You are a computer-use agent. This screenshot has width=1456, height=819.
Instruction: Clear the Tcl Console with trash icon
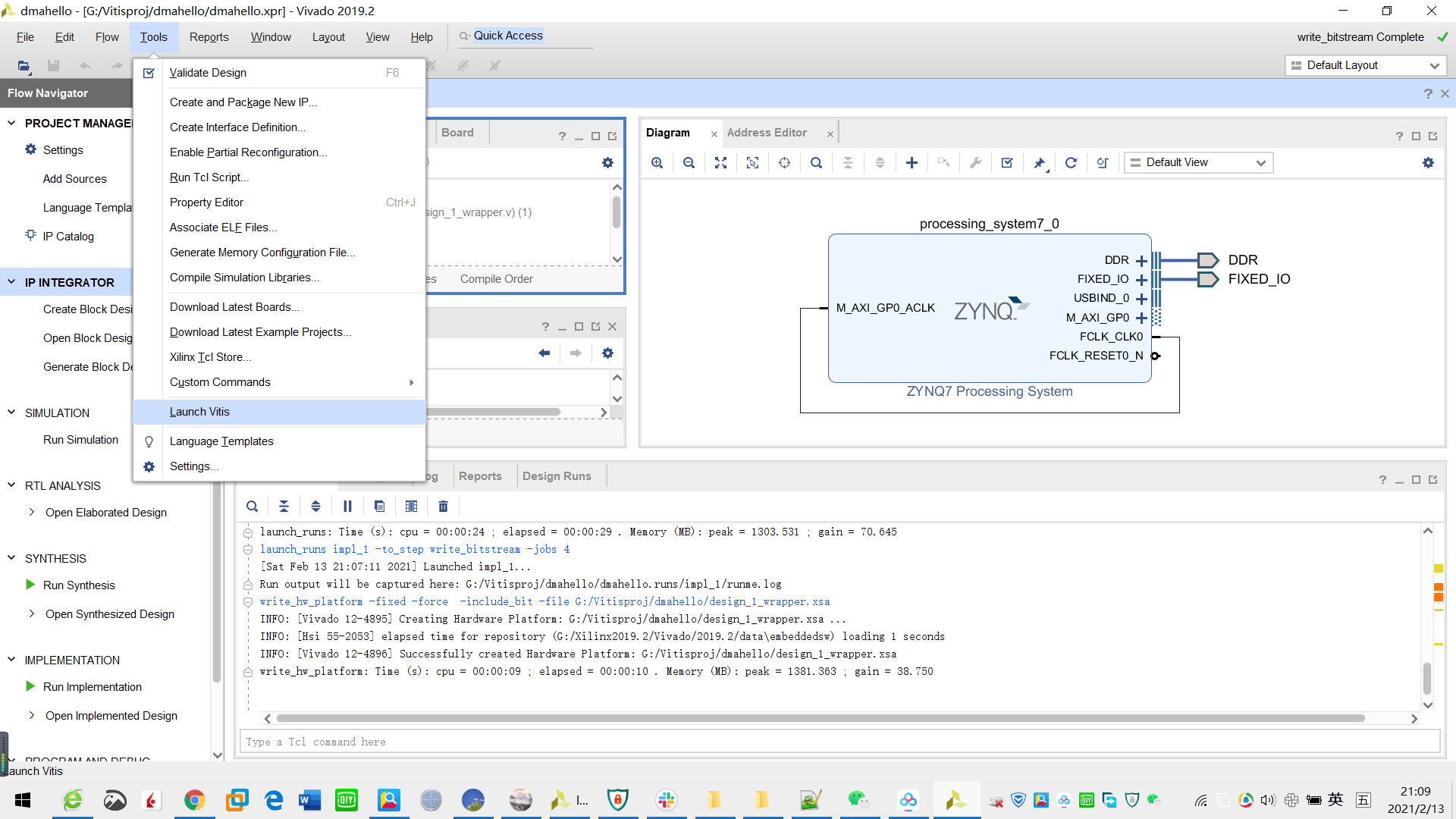pyautogui.click(x=443, y=506)
